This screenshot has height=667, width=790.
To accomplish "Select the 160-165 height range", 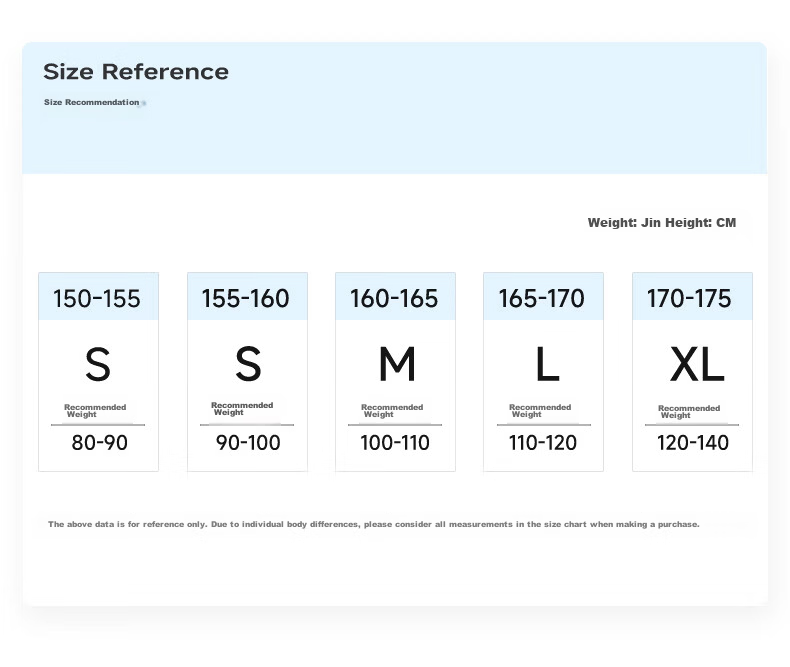I will [394, 298].
